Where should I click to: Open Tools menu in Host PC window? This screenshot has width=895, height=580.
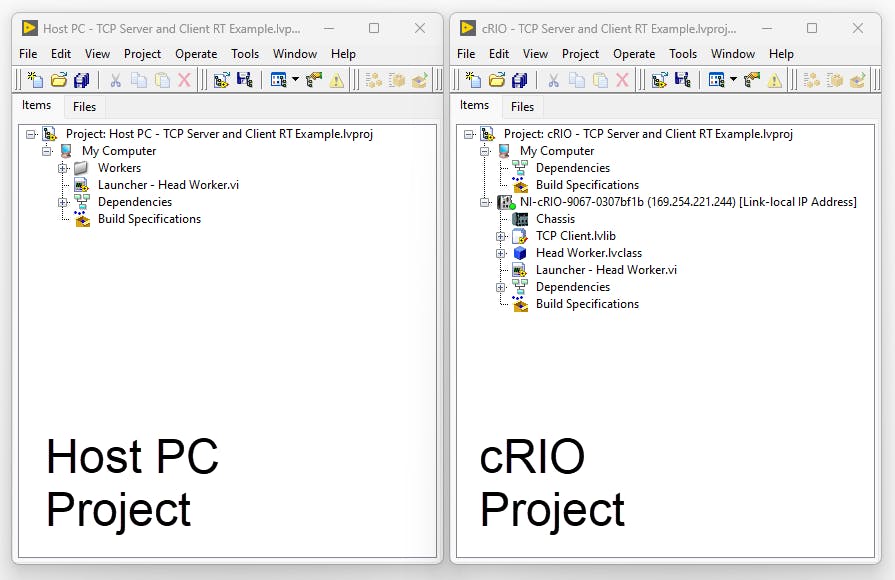point(245,54)
